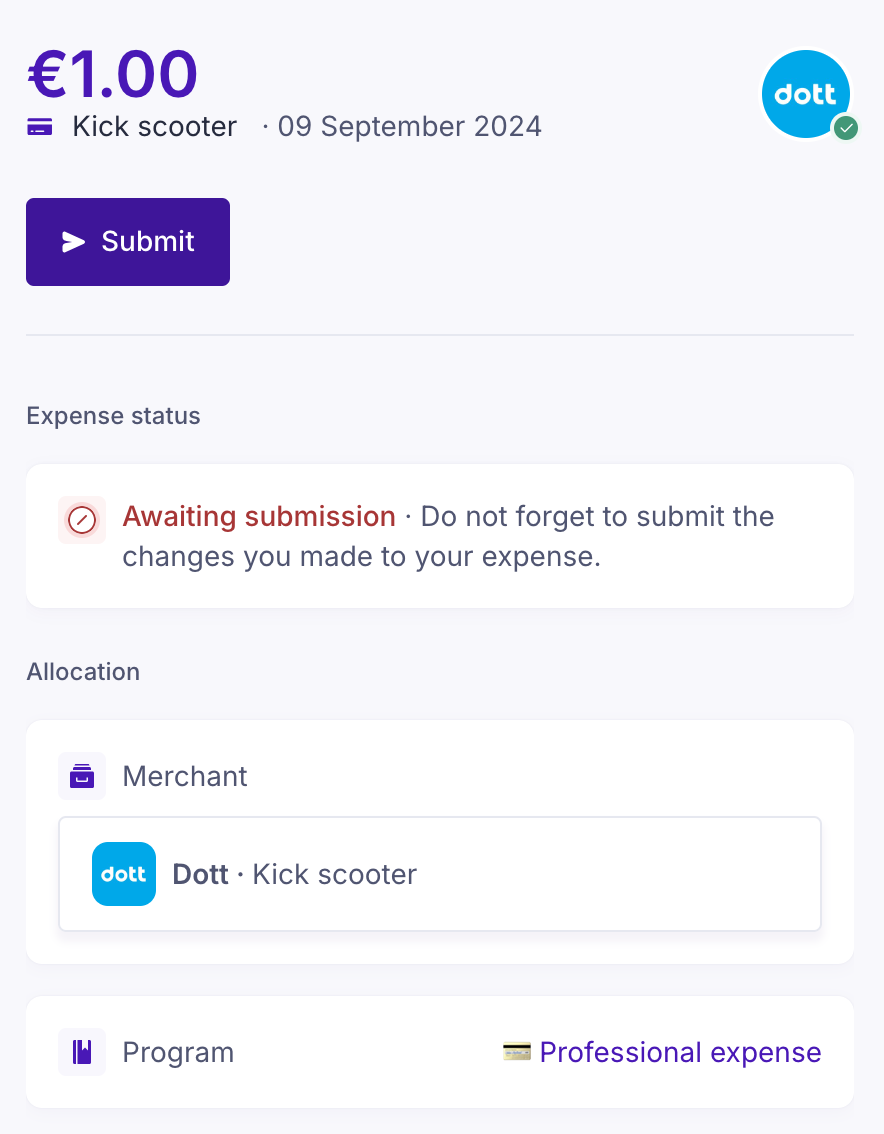
Task: Click the Allocation section heading
Action: tap(83, 672)
